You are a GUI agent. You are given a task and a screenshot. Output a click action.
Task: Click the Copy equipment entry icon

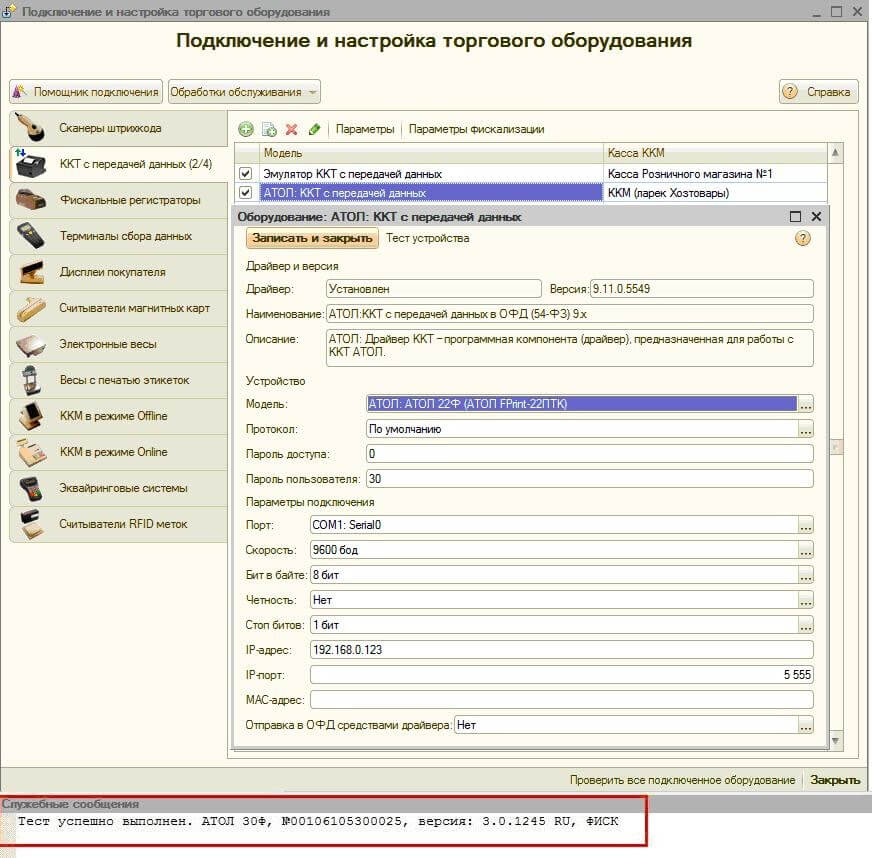[269, 130]
